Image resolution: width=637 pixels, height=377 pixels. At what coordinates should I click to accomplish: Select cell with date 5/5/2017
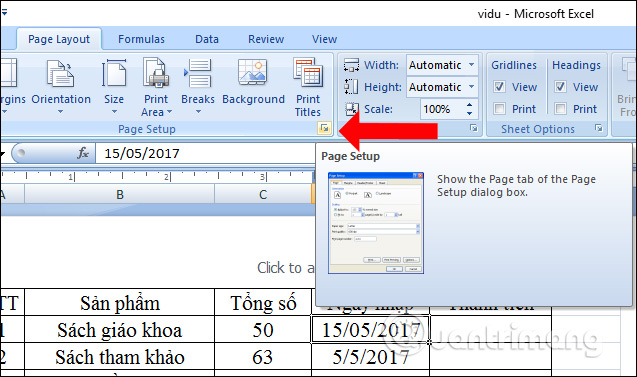point(370,357)
